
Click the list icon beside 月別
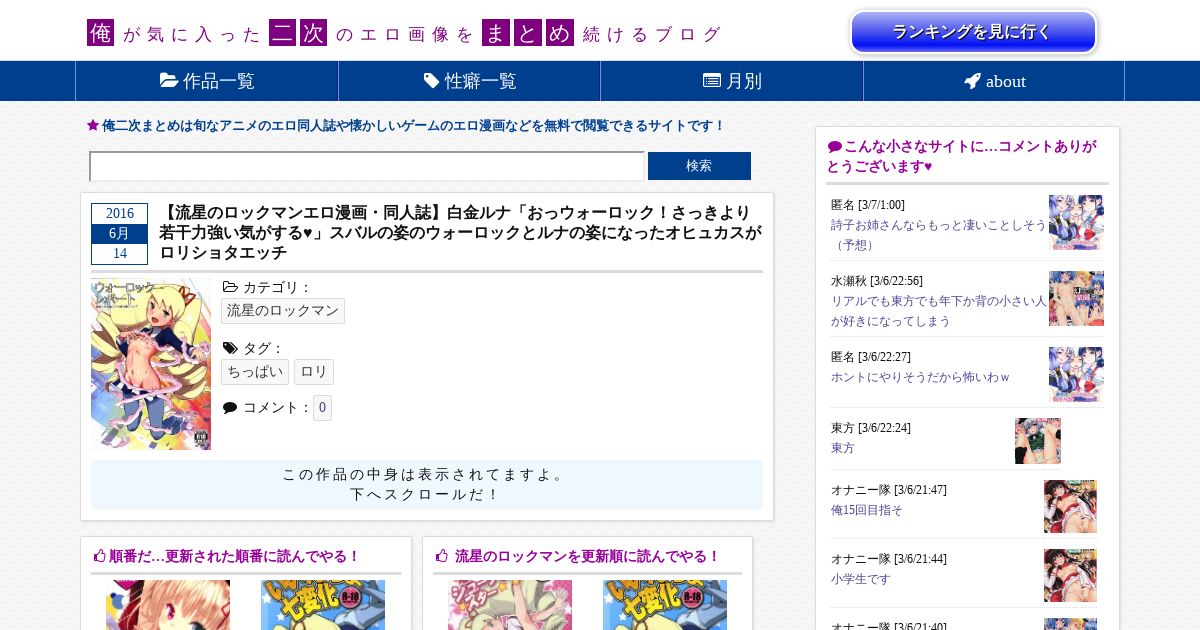pyautogui.click(x=712, y=81)
